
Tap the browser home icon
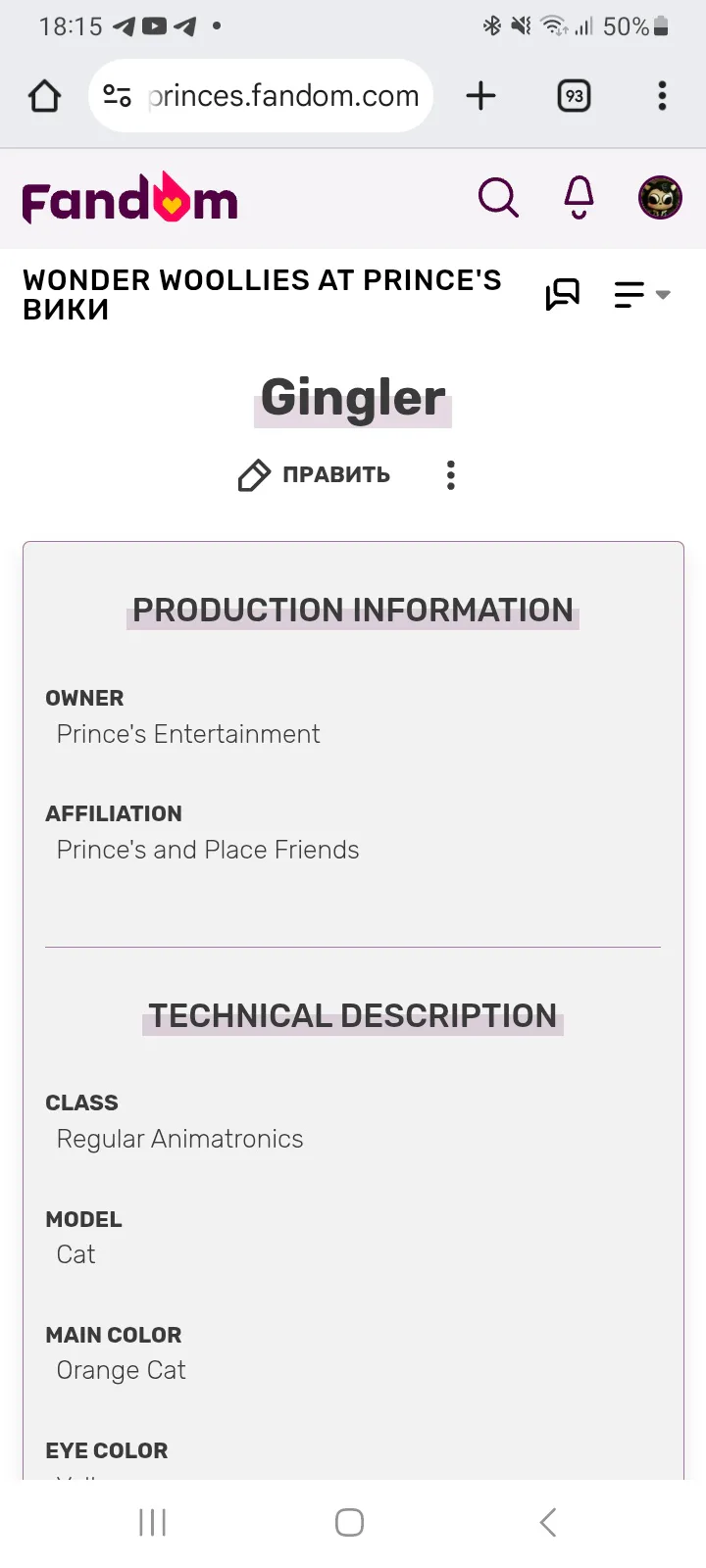[44, 96]
